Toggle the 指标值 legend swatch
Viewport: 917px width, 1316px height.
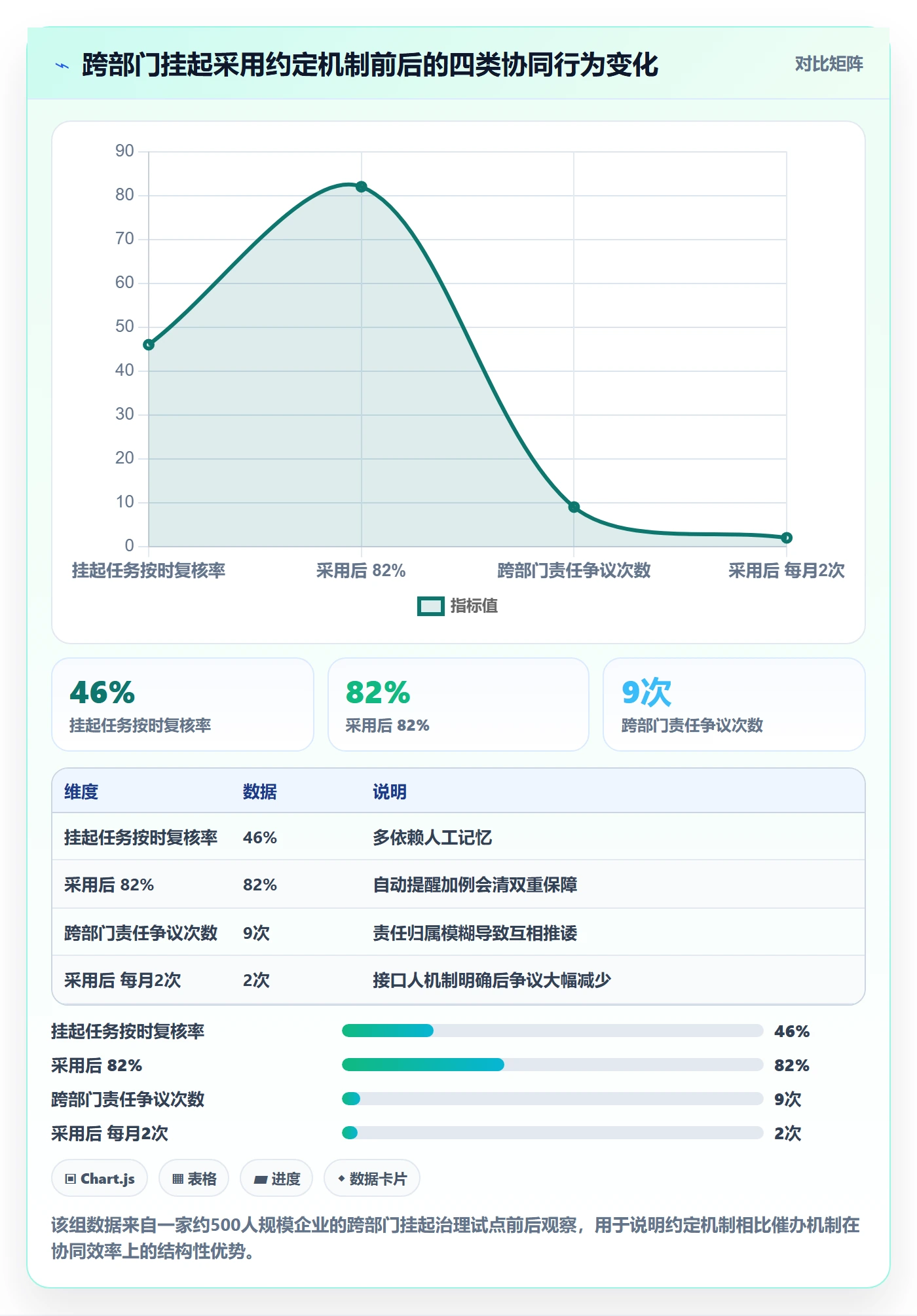coord(431,606)
